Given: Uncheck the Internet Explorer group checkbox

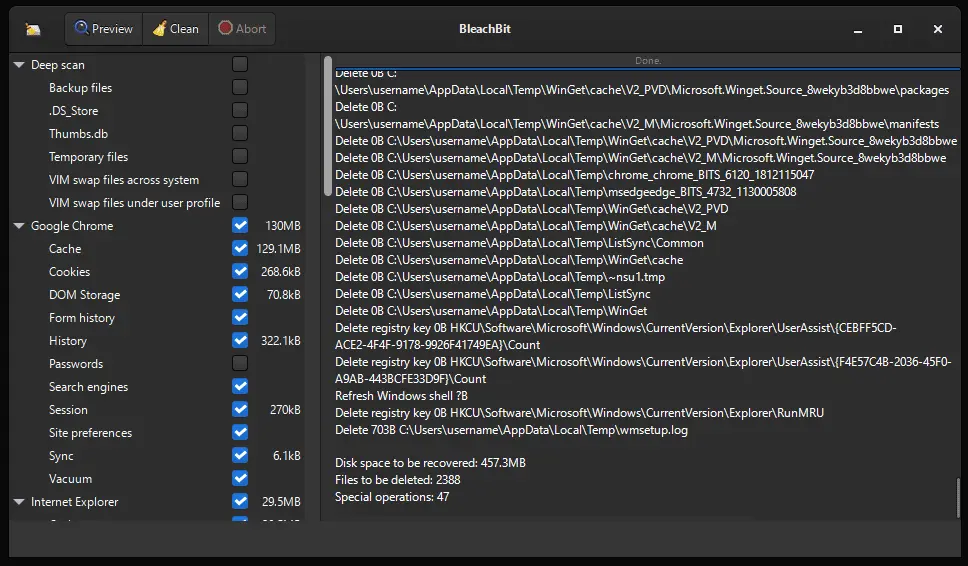Looking at the screenshot, I should [x=240, y=501].
